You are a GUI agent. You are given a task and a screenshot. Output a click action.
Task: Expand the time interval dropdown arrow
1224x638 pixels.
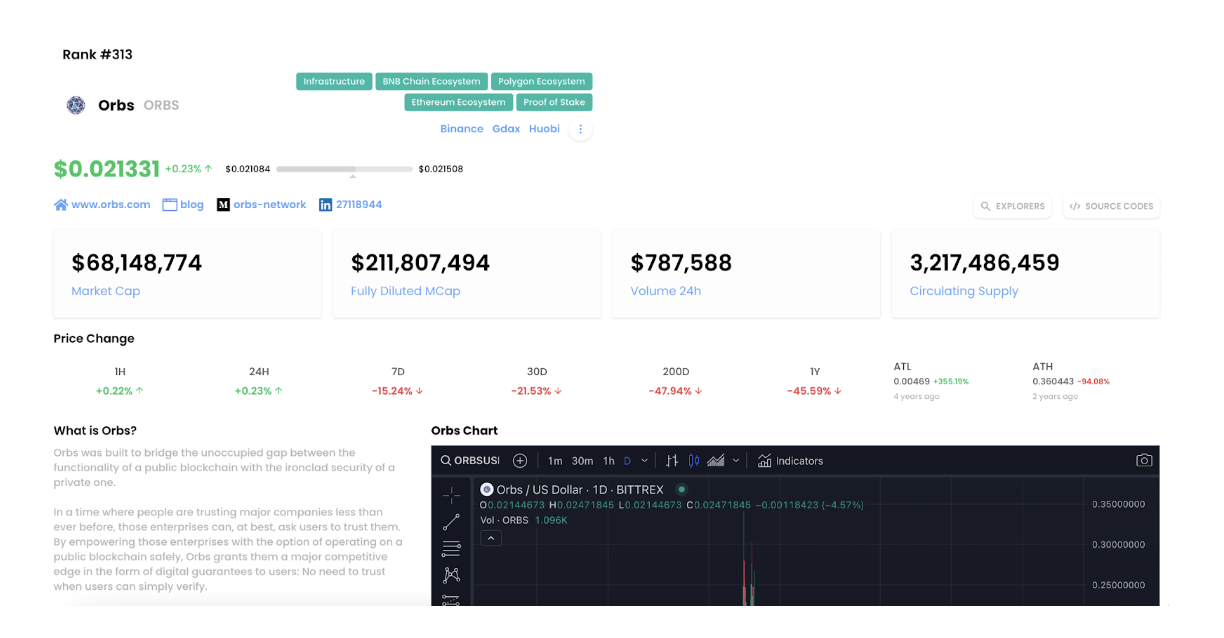tap(644, 461)
